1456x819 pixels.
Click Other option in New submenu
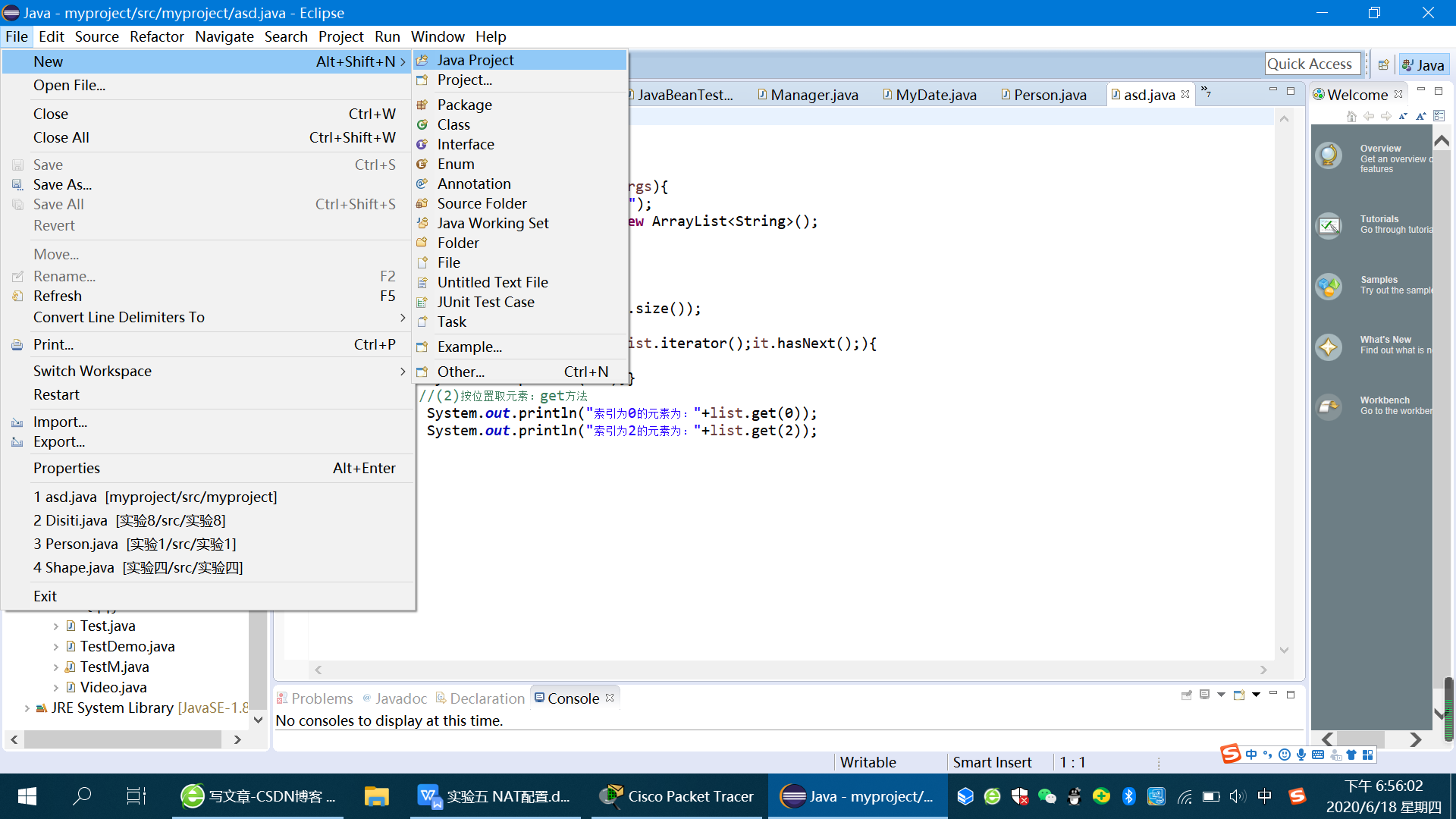coord(461,371)
